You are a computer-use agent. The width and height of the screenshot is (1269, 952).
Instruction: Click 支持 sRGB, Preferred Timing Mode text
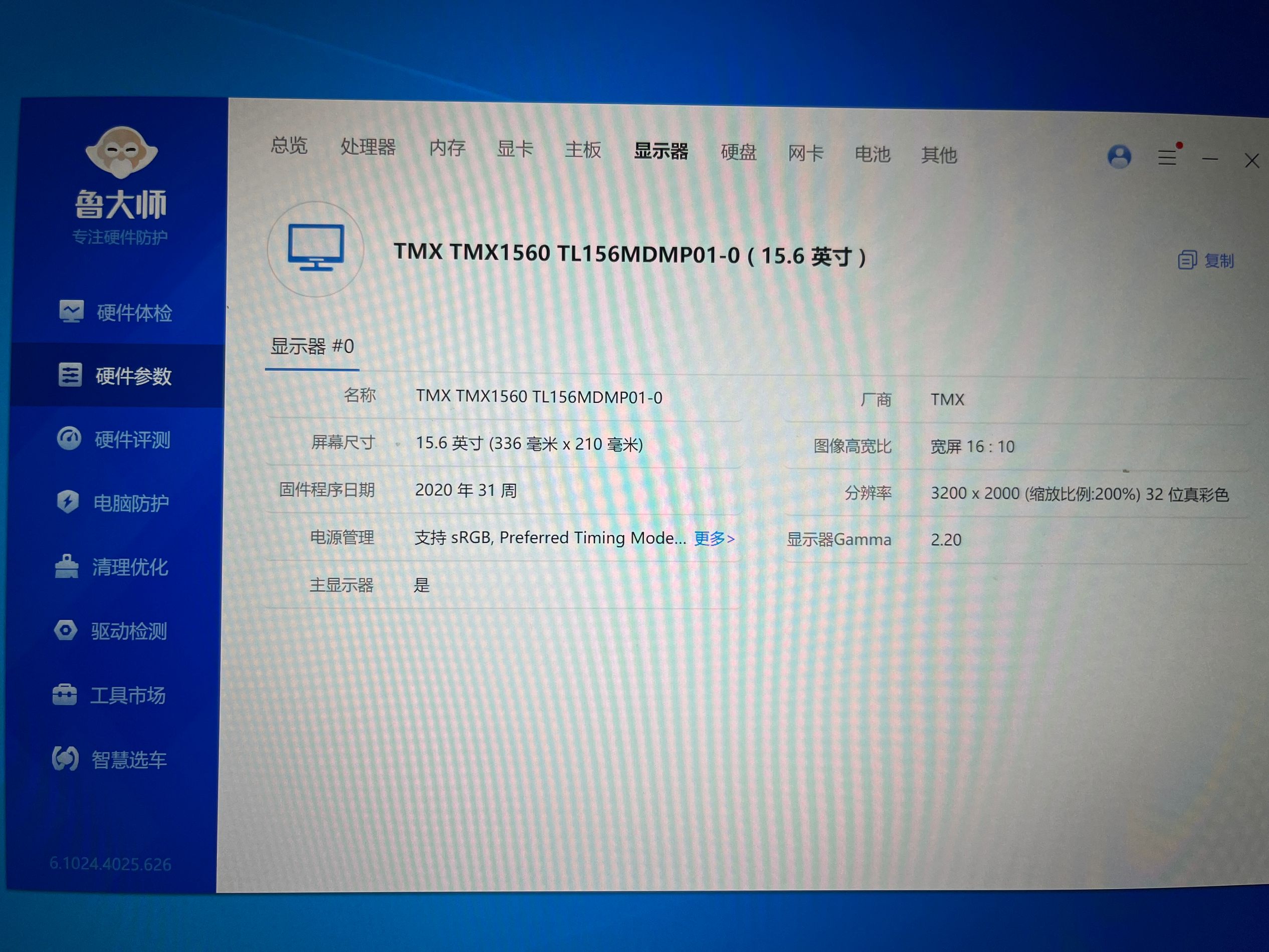click(x=550, y=538)
